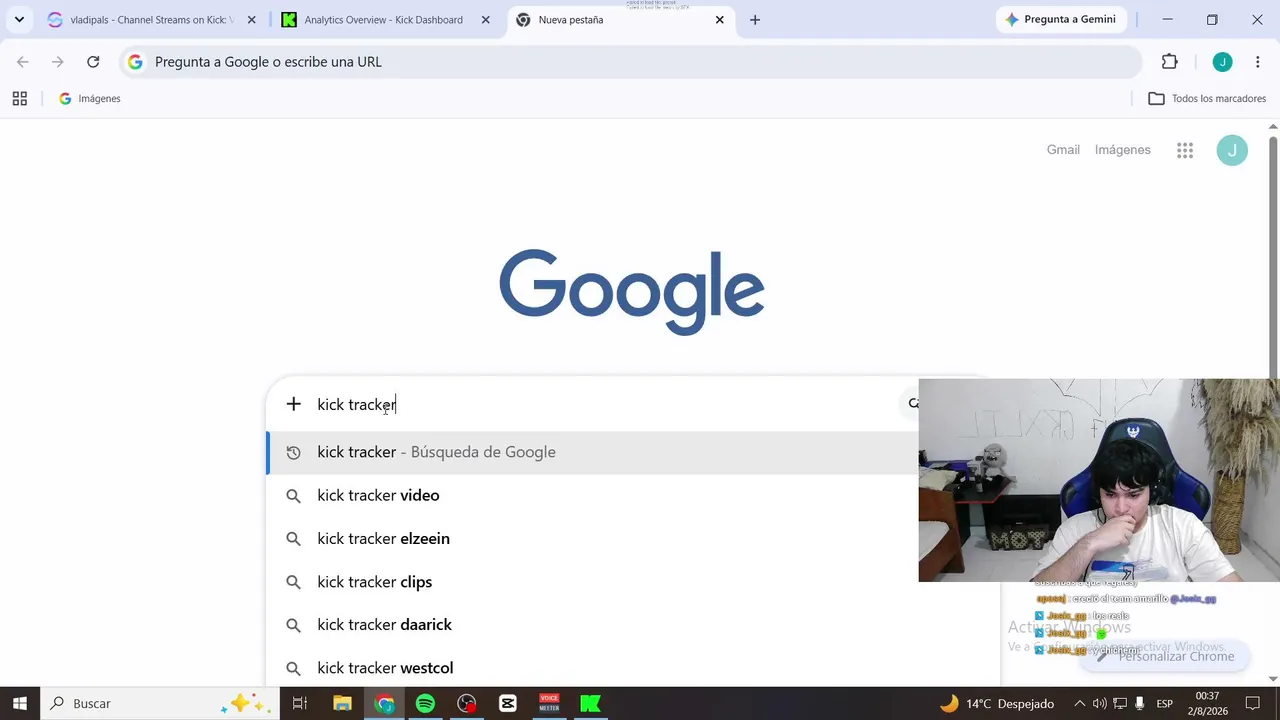This screenshot has height=720, width=1280.
Task: Open a new tab with the plus button
Action: coord(755,20)
